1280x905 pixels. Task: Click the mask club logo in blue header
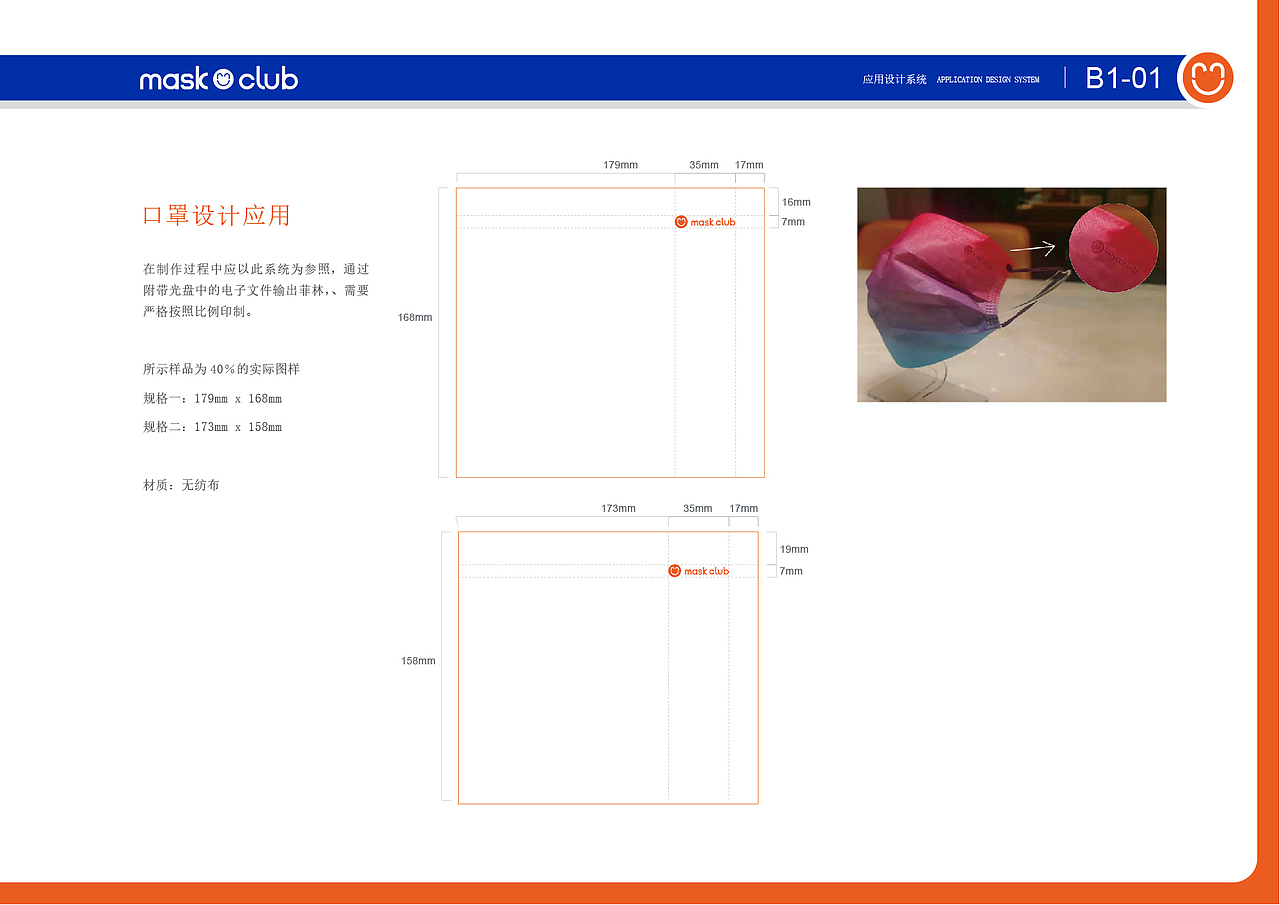[219, 79]
